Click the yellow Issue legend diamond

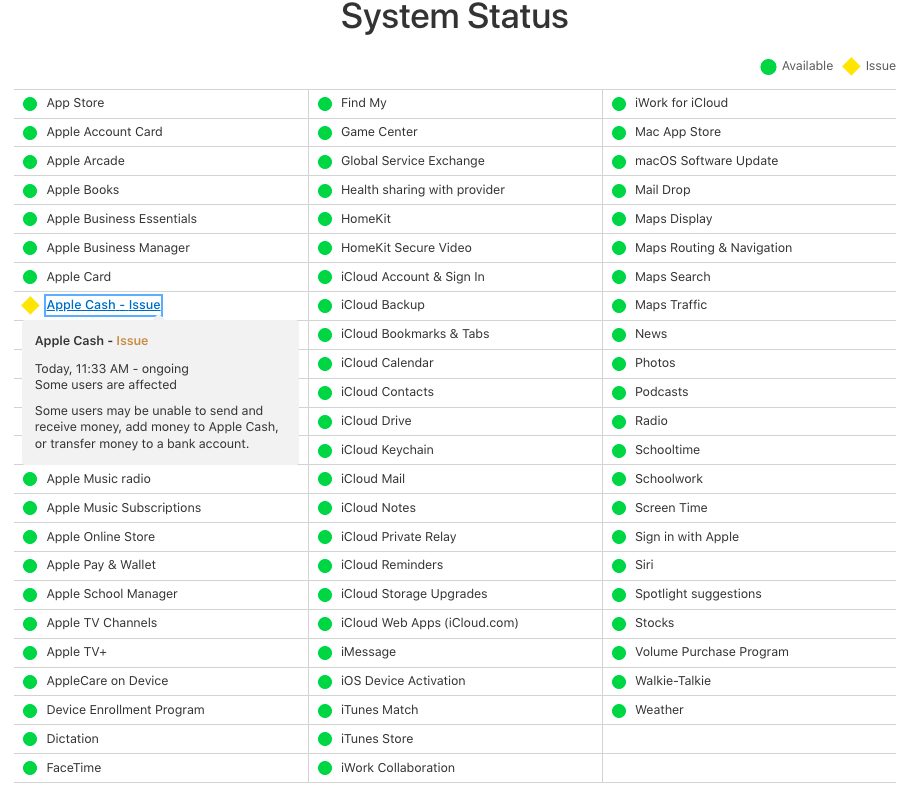tap(851, 67)
